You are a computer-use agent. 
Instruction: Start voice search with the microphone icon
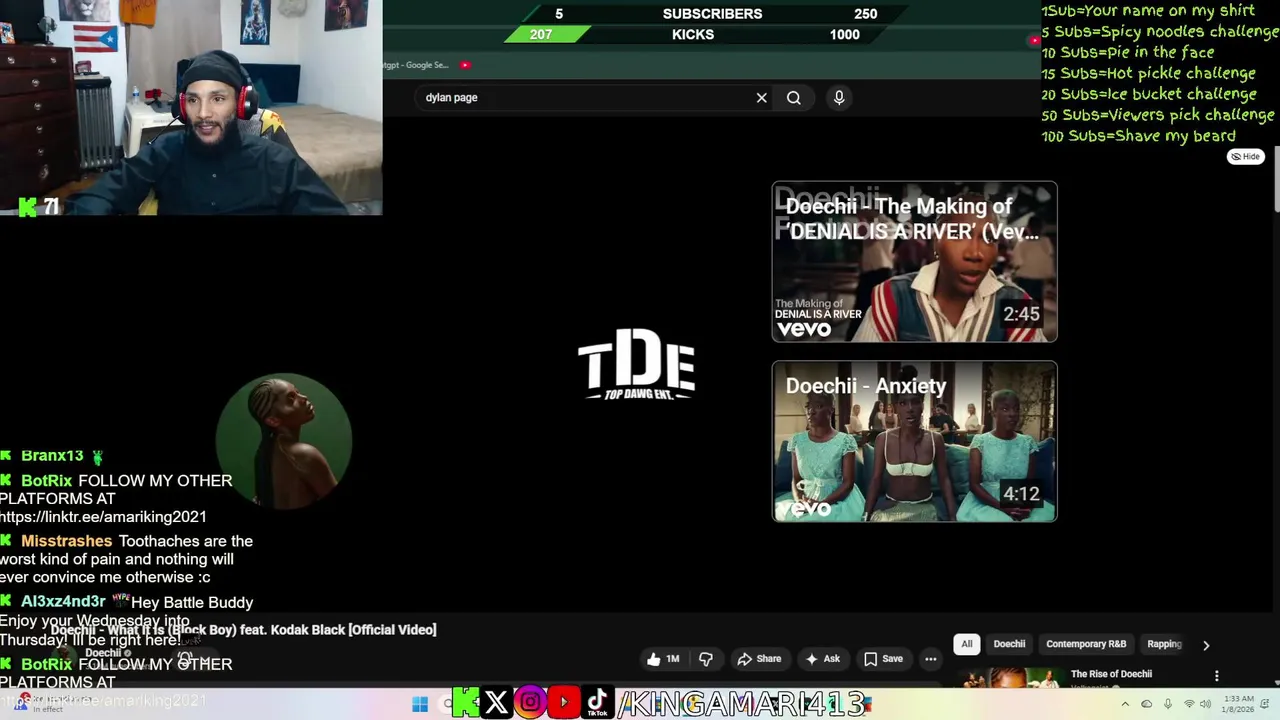pyautogui.click(x=839, y=97)
